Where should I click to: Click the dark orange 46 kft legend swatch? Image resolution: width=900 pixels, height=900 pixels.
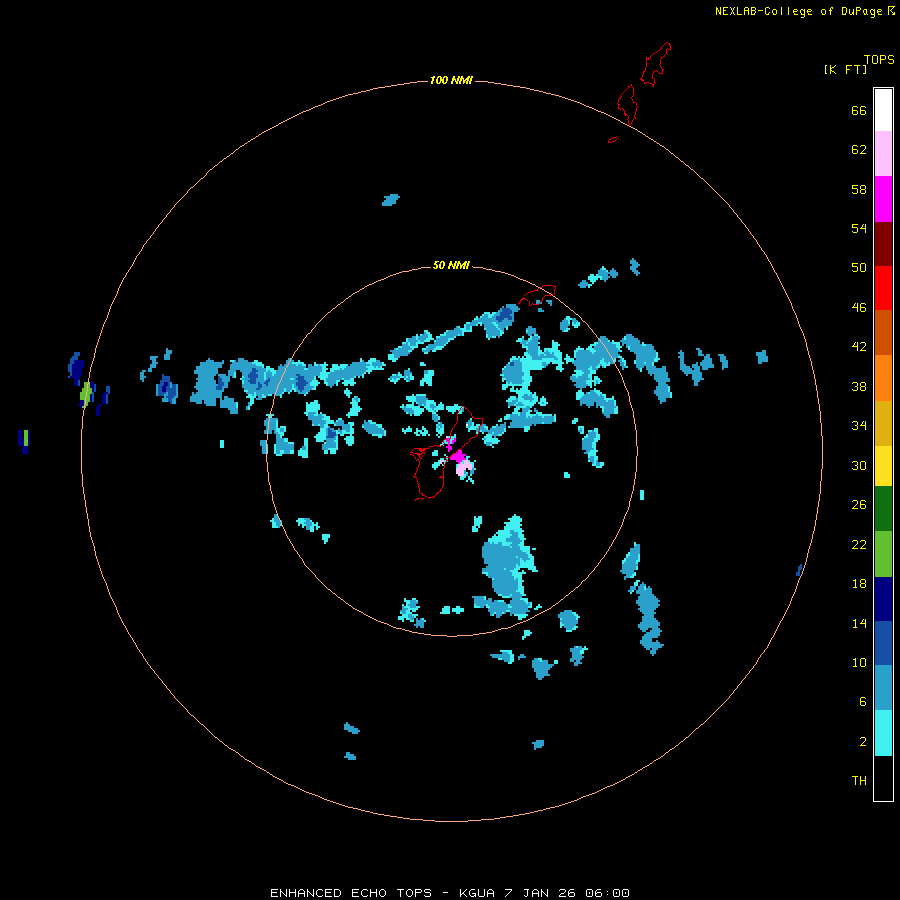click(x=883, y=333)
